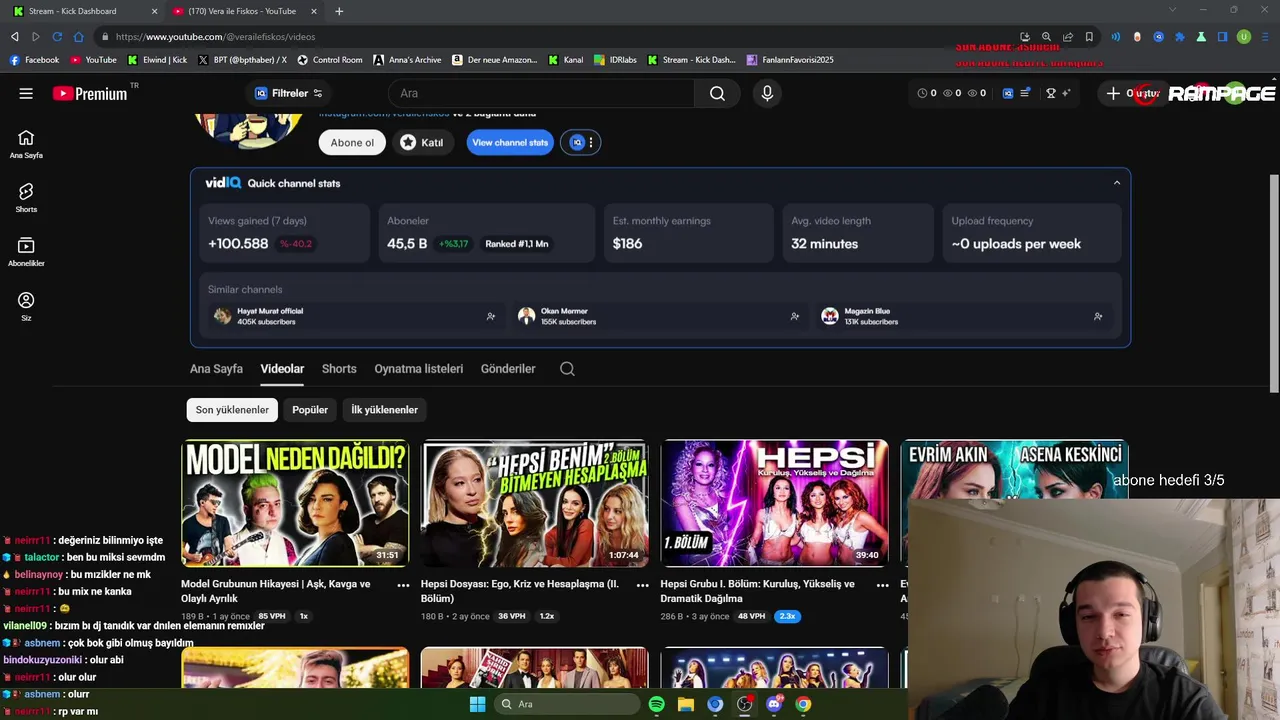Click the vidIQ clock counter icon

922,93
